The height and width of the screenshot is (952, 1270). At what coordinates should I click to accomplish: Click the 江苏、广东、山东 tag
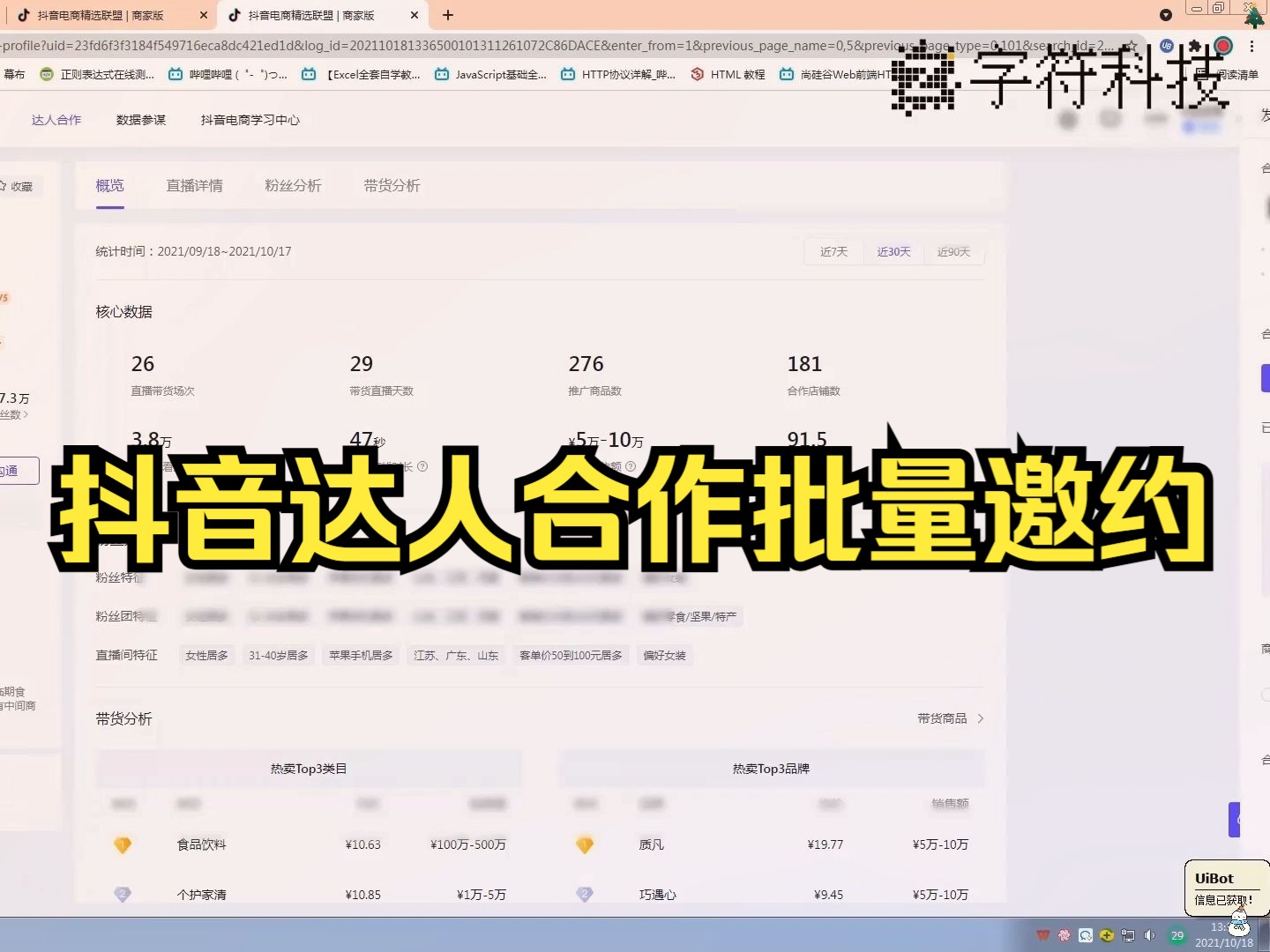[456, 655]
